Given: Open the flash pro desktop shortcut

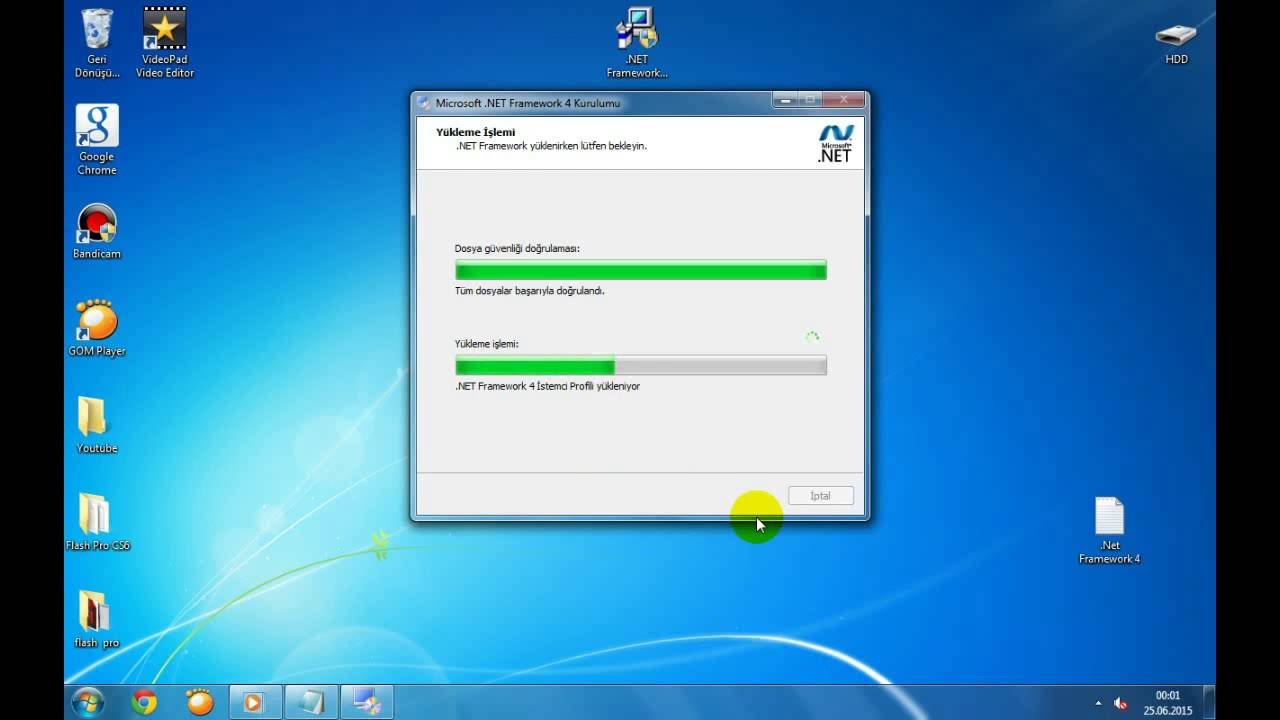Looking at the screenshot, I should (x=97, y=619).
